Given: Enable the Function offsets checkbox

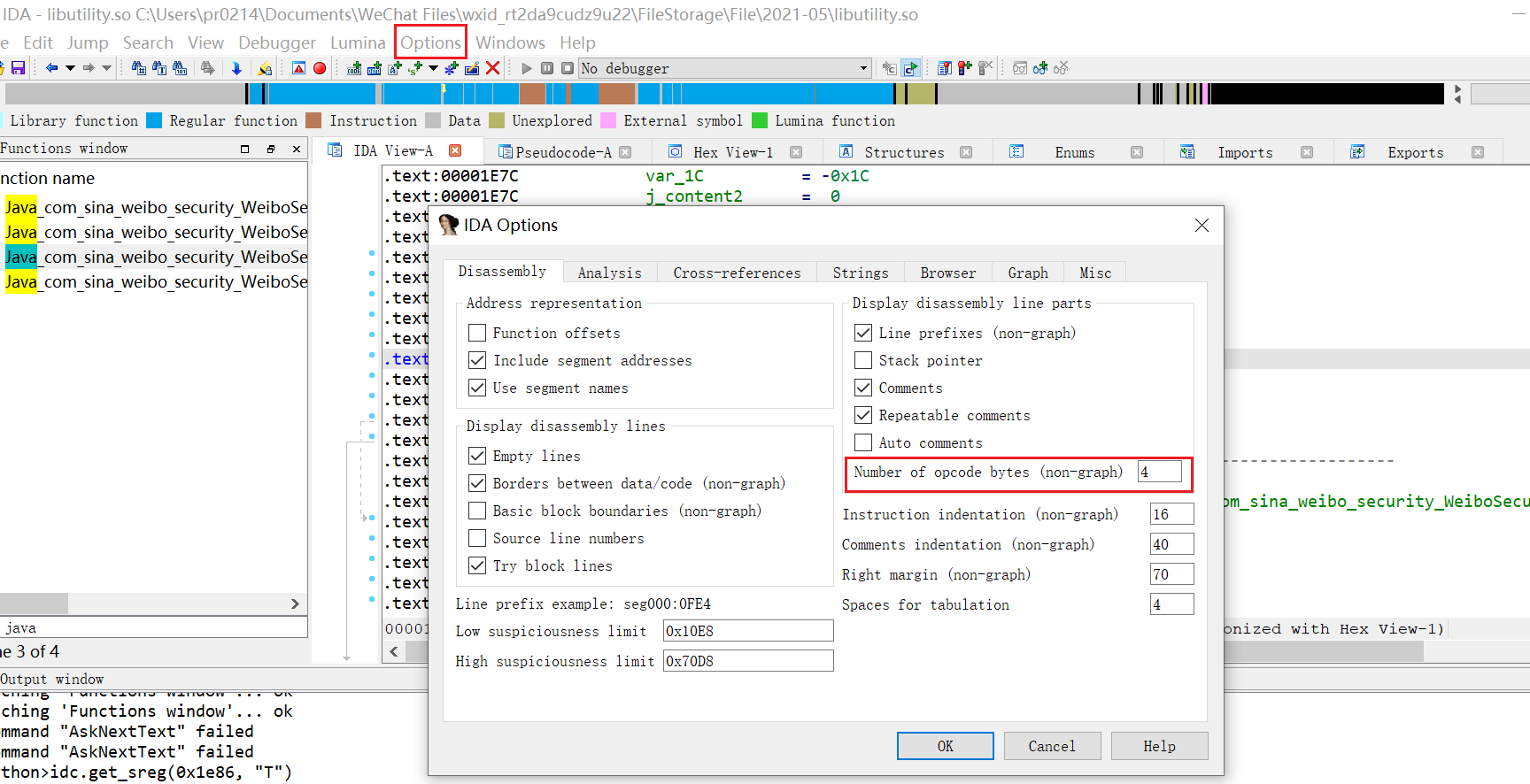Looking at the screenshot, I should (477, 333).
